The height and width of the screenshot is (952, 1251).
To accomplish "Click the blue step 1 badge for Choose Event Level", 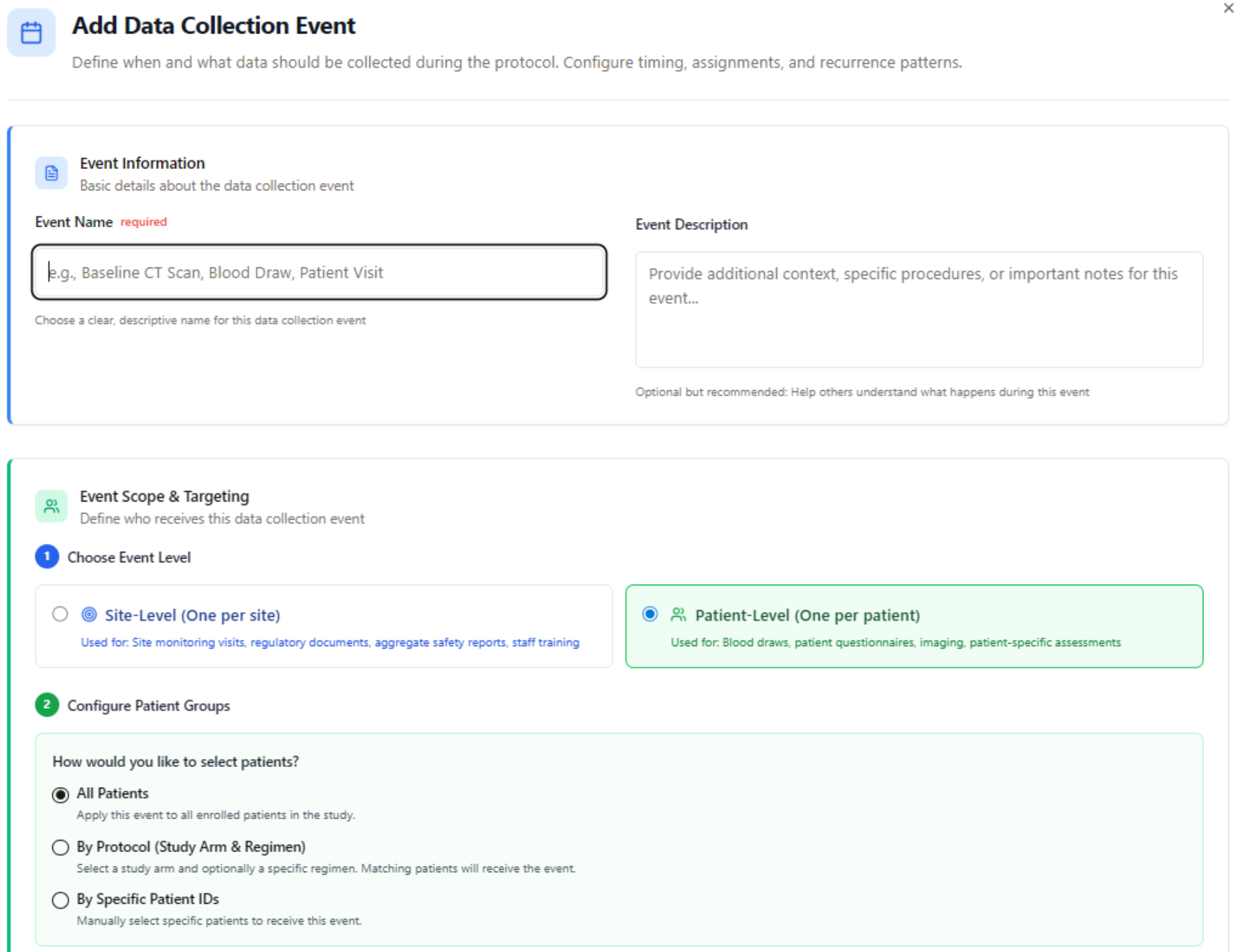I will [x=47, y=556].
